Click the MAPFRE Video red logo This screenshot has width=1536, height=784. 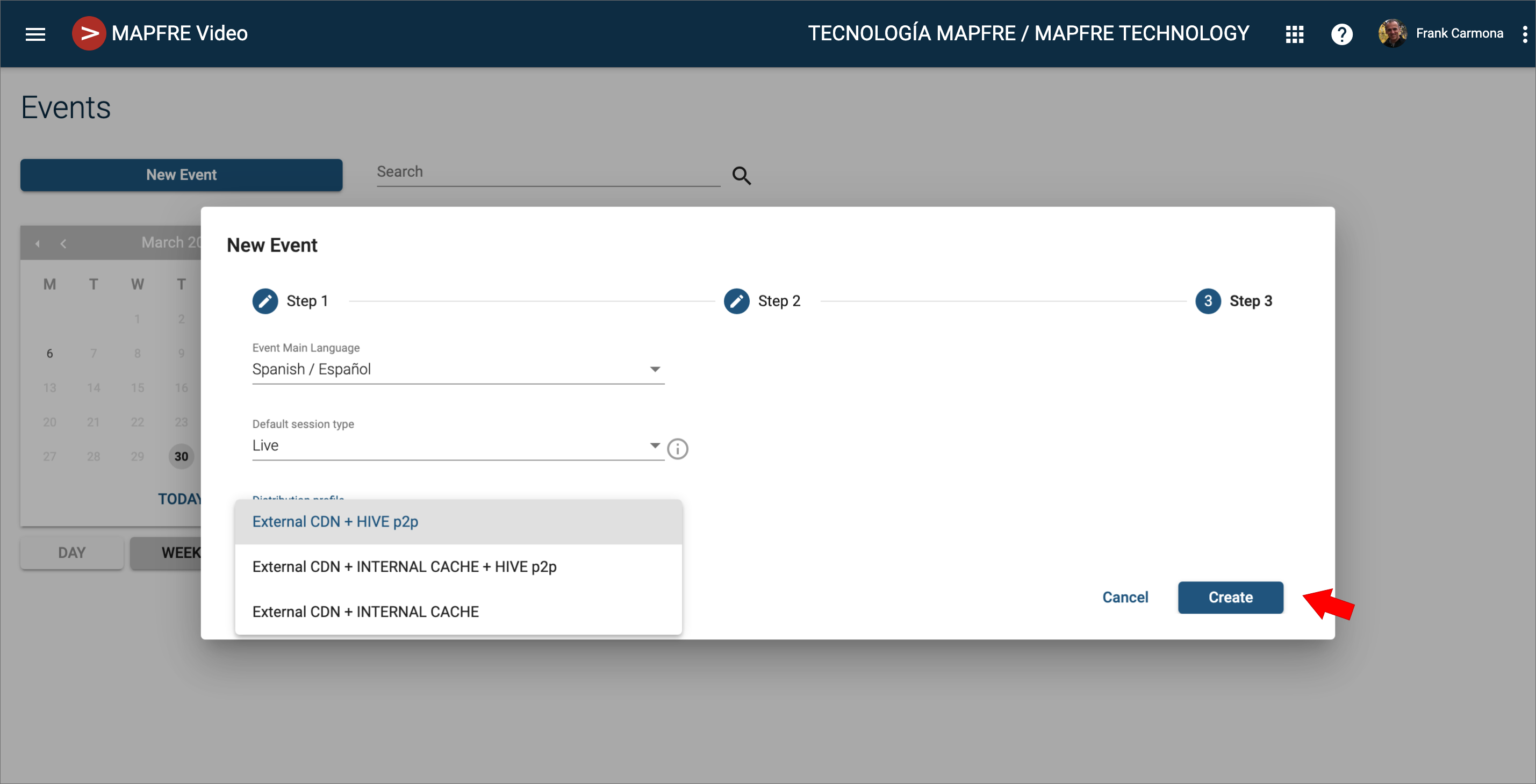[88, 33]
